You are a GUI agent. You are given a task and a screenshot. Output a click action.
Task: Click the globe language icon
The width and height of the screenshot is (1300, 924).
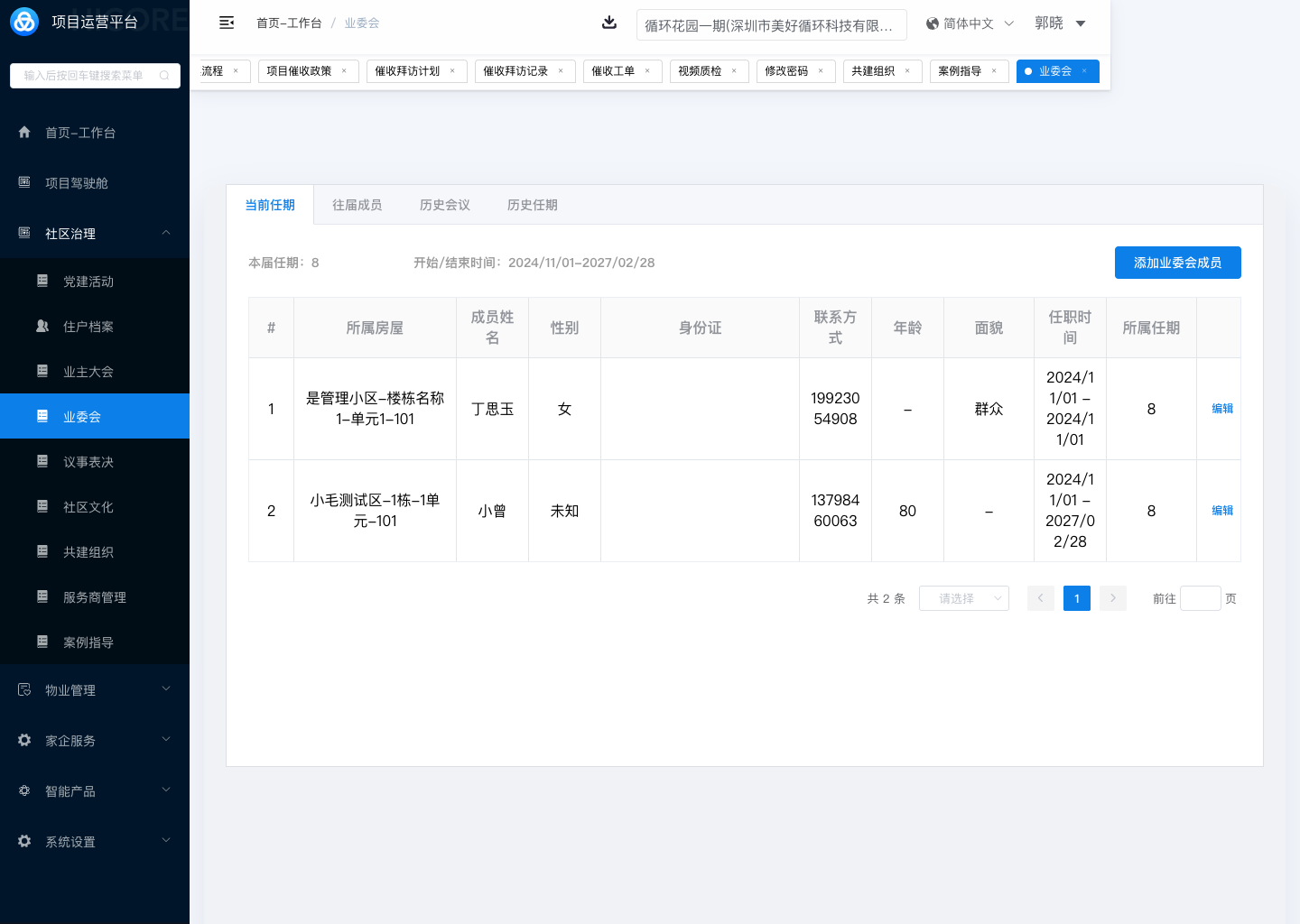pos(933,23)
